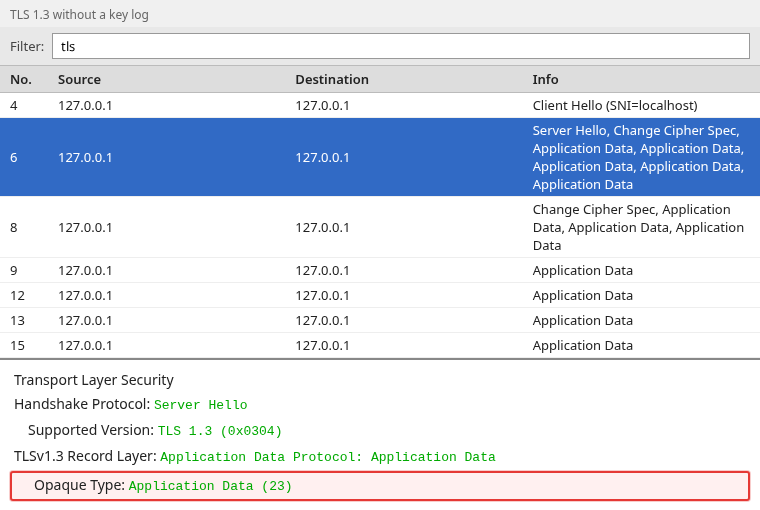Click source 127.0.0.1 of packet 4
Screen dimensions: 760x510
coord(85,106)
